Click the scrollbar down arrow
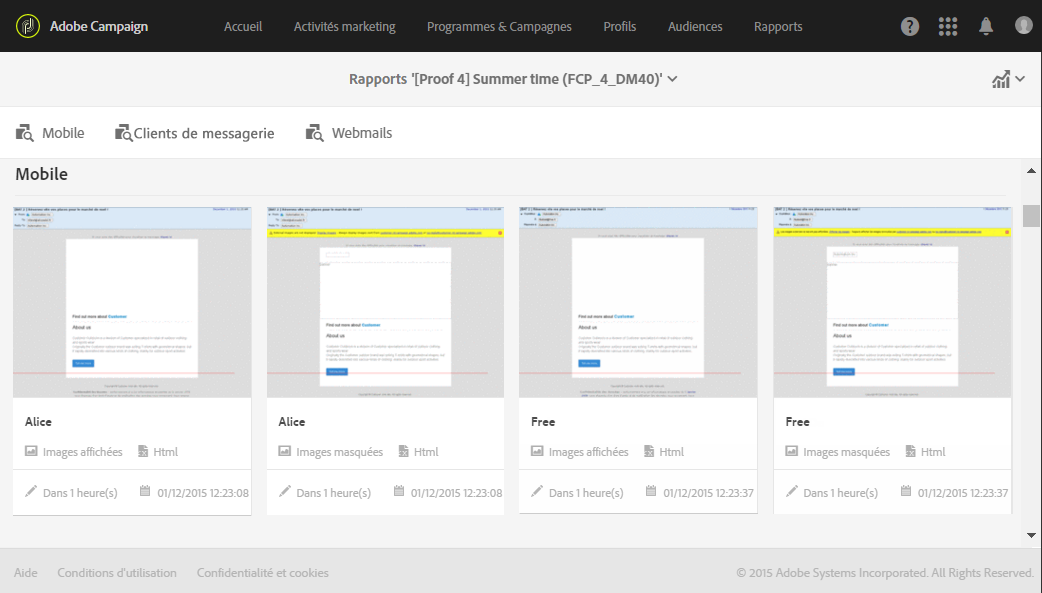1042x593 pixels. (1031, 536)
